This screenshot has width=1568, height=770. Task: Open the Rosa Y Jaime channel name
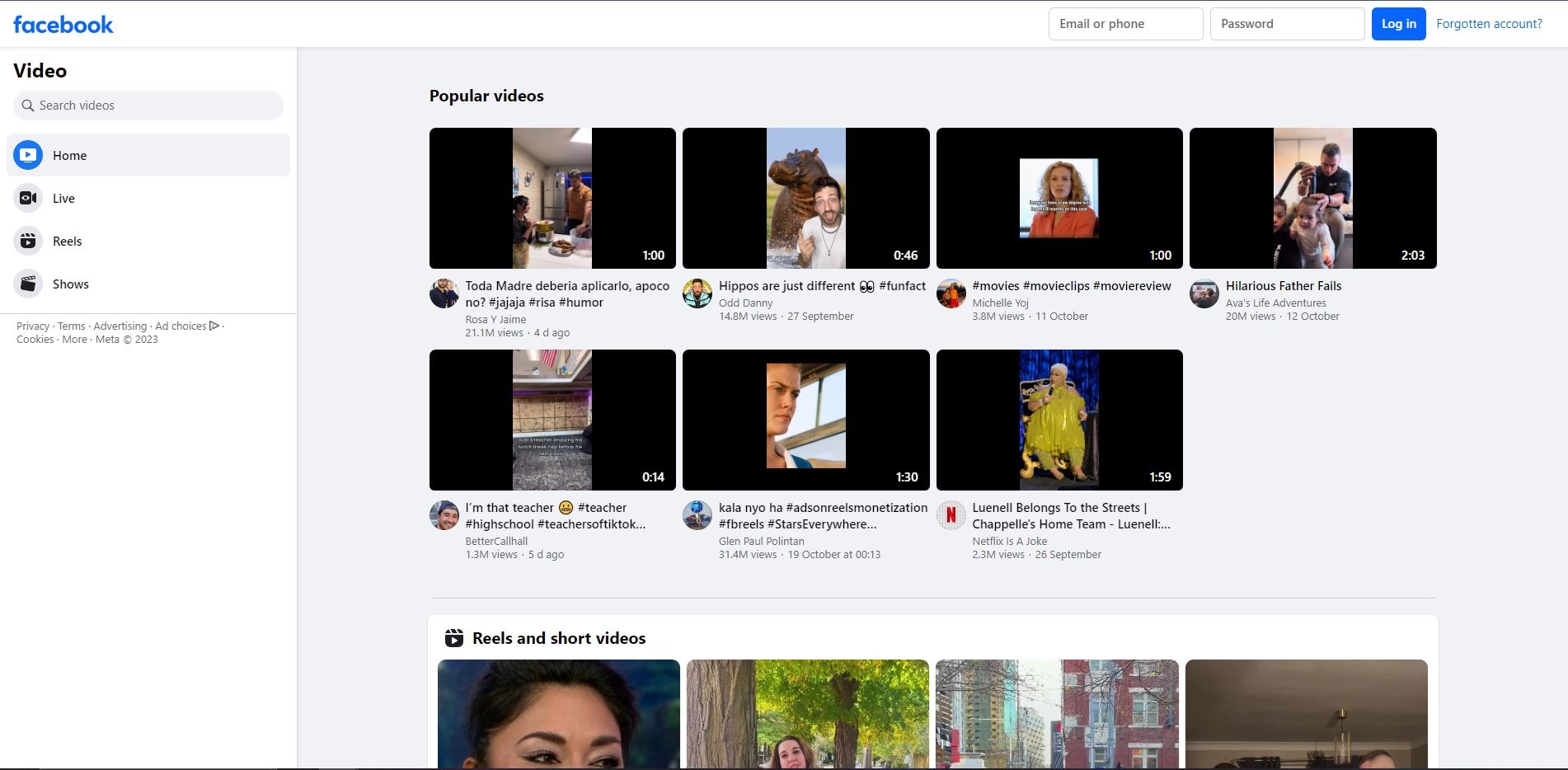point(495,319)
